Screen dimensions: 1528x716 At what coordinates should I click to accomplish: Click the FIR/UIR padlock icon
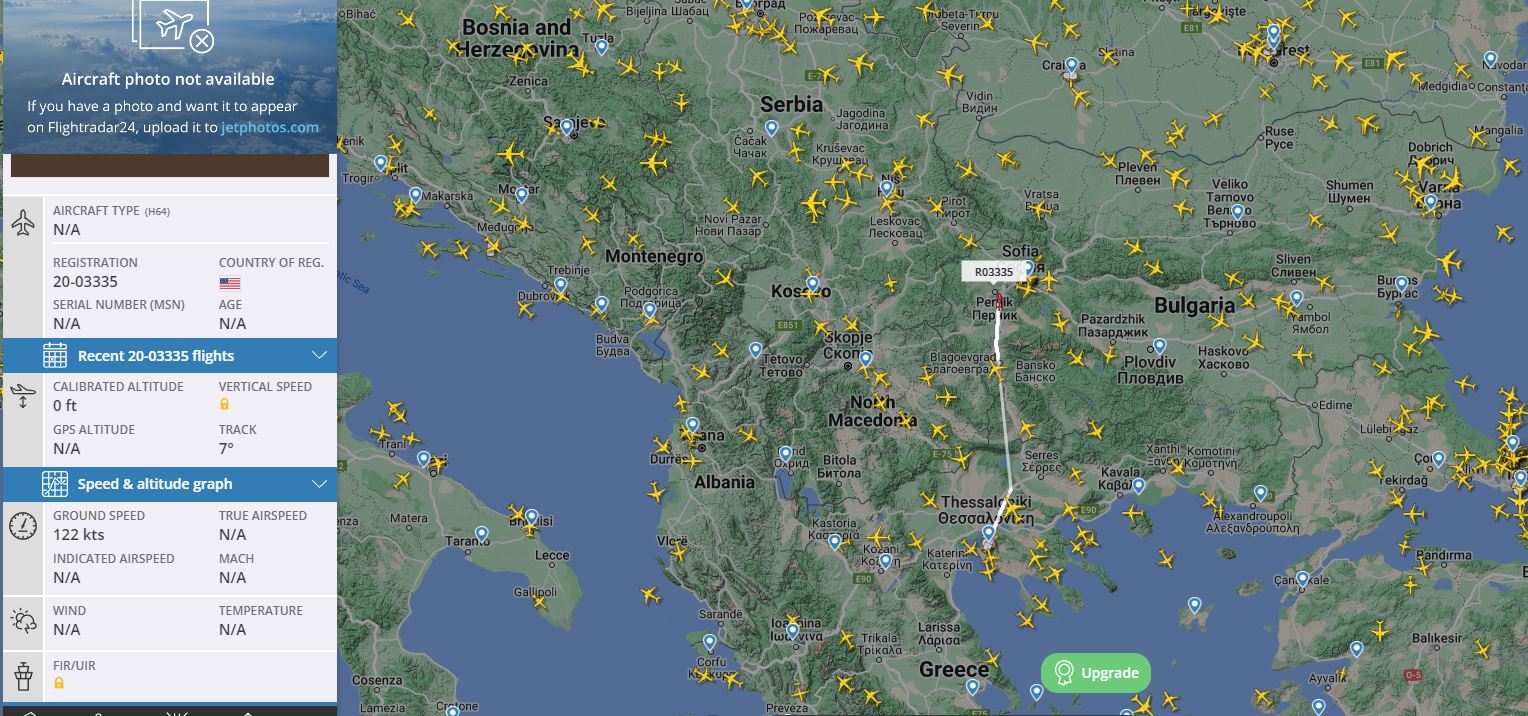(59, 683)
